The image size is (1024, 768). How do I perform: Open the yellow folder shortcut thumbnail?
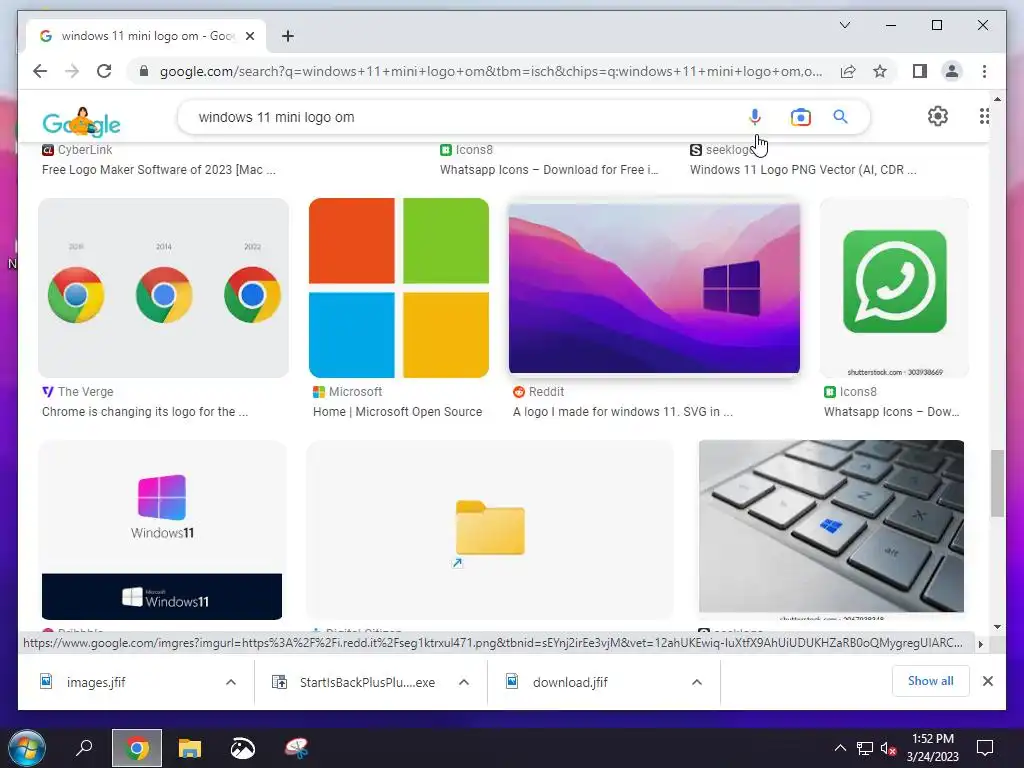[x=490, y=530]
